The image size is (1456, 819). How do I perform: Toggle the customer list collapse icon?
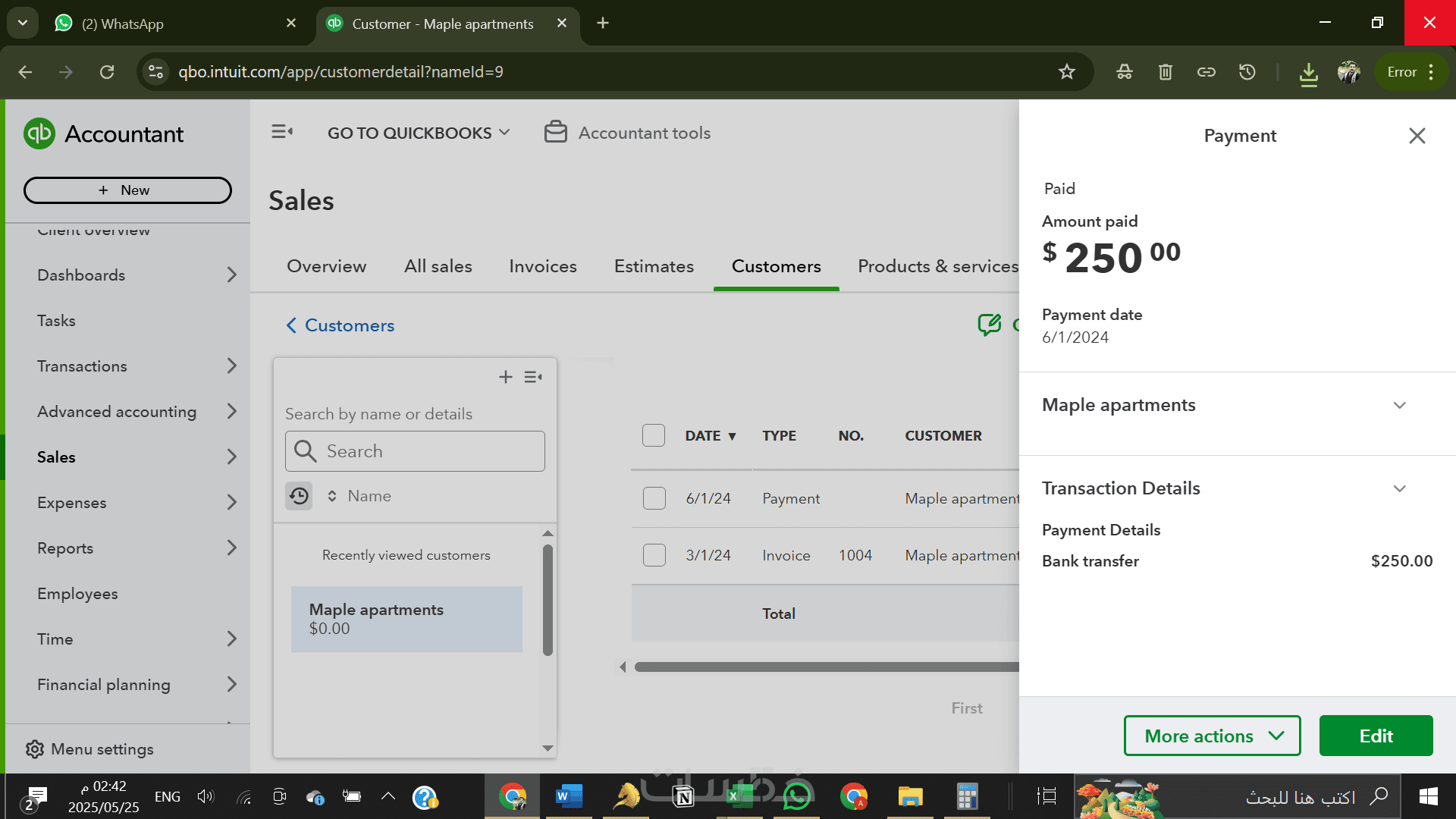[x=533, y=377]
